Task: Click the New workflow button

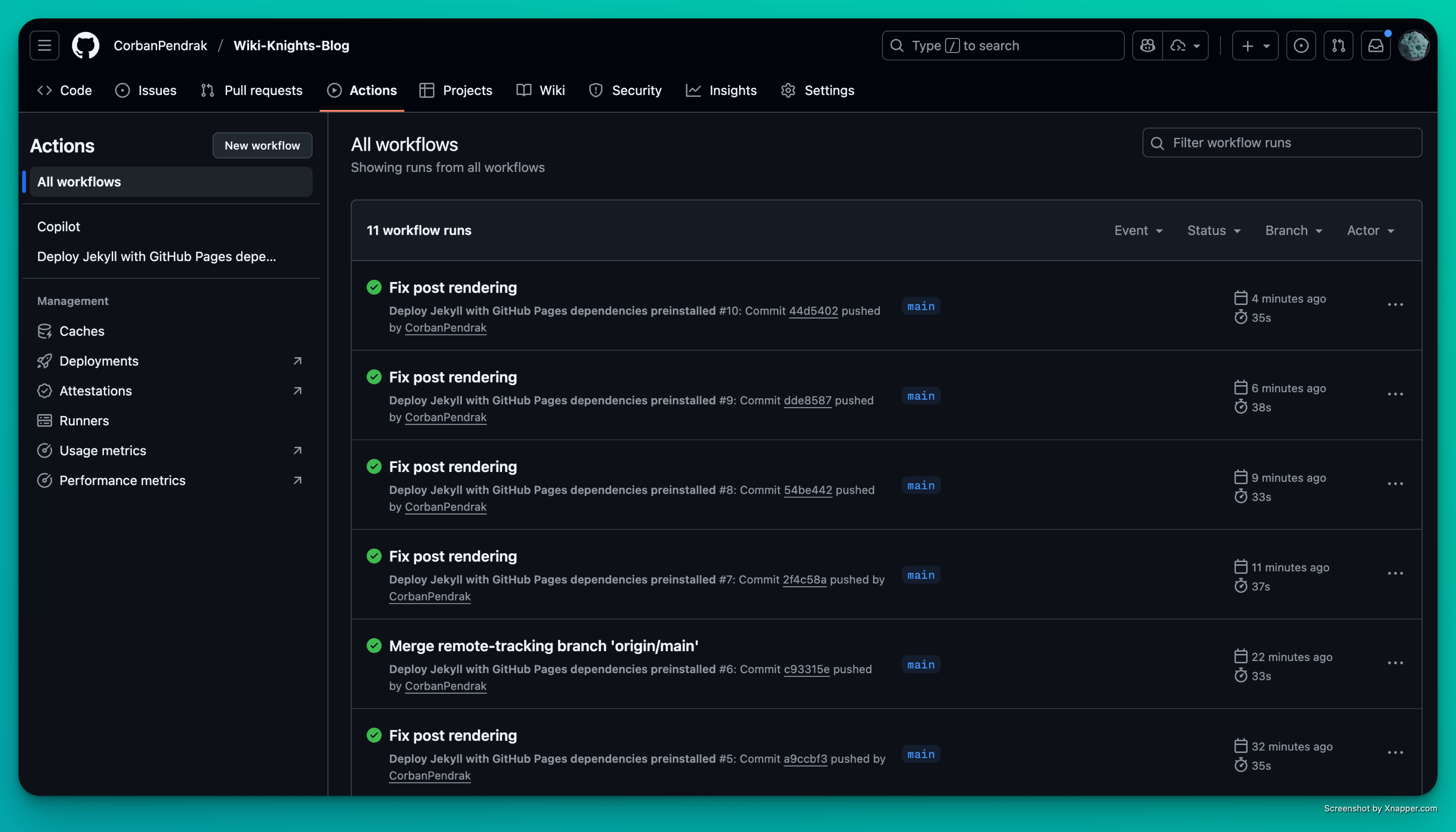Action: 262,145
